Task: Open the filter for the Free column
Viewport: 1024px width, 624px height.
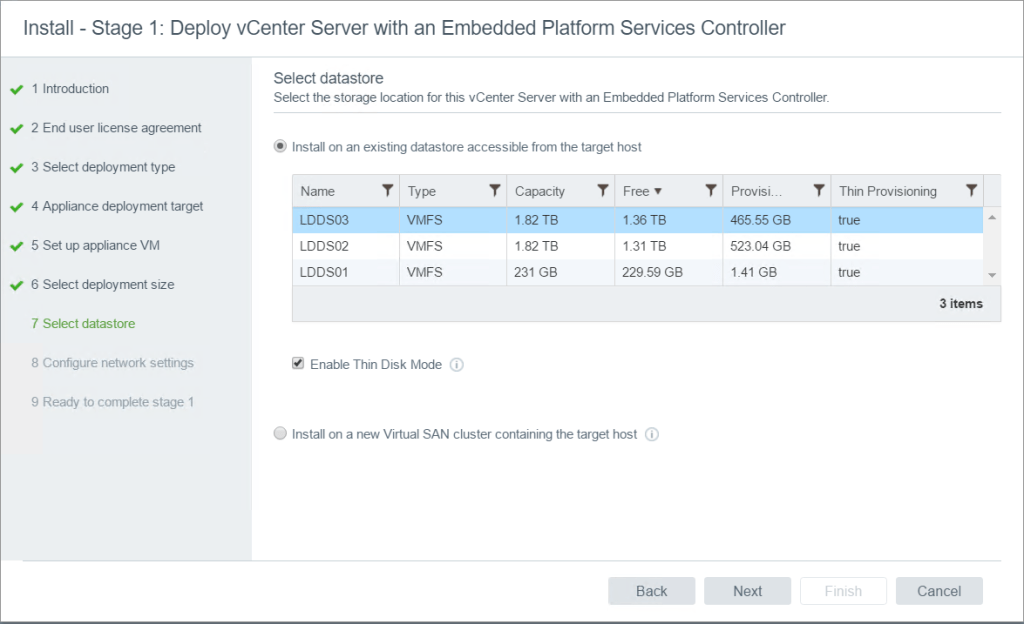Action: pos(711,190)
